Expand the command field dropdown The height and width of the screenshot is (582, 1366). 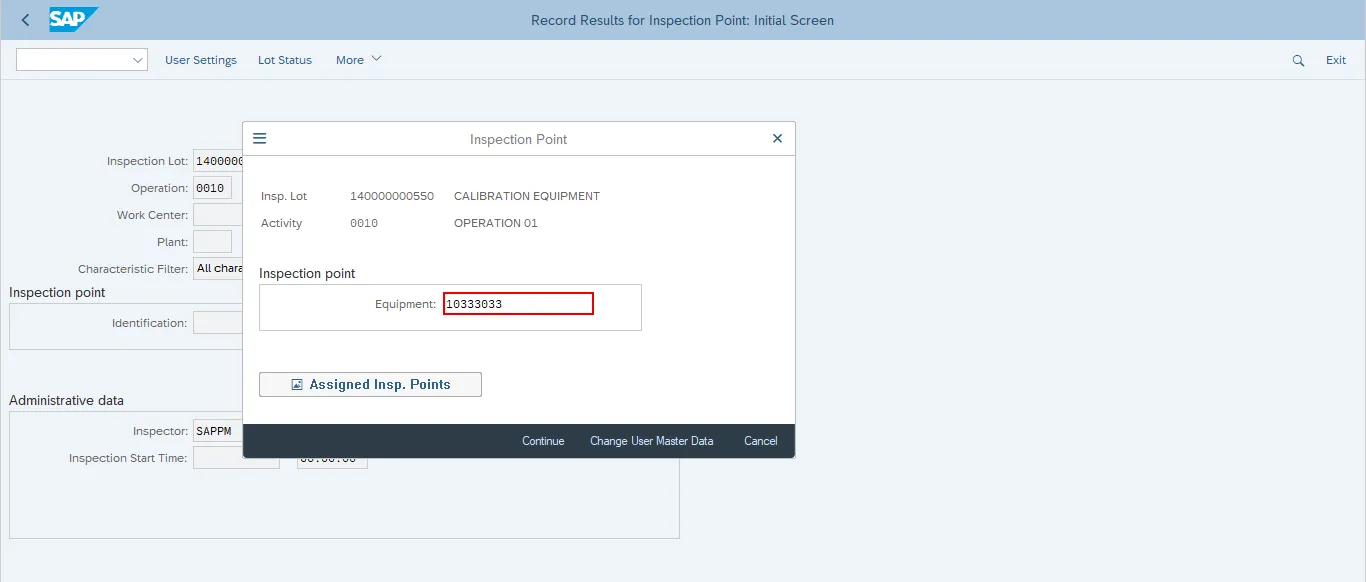tap(138, 60)
